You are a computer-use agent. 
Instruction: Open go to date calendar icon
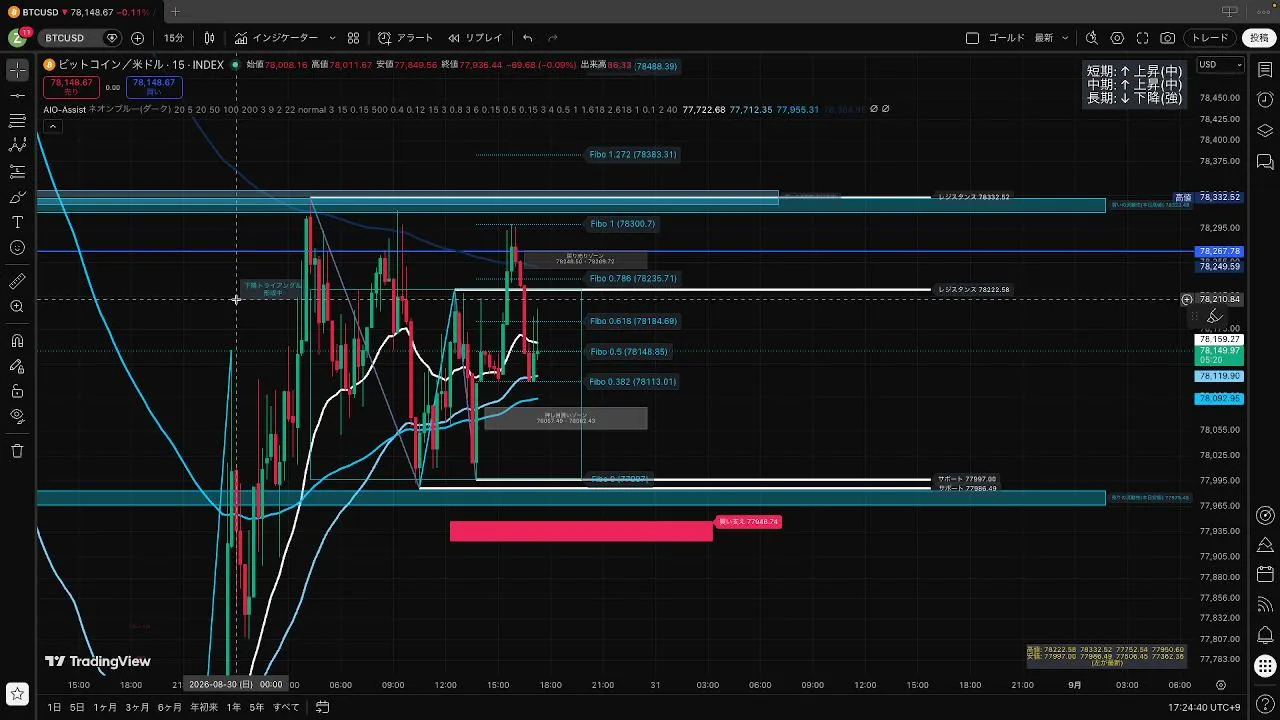tap(322, 707)
